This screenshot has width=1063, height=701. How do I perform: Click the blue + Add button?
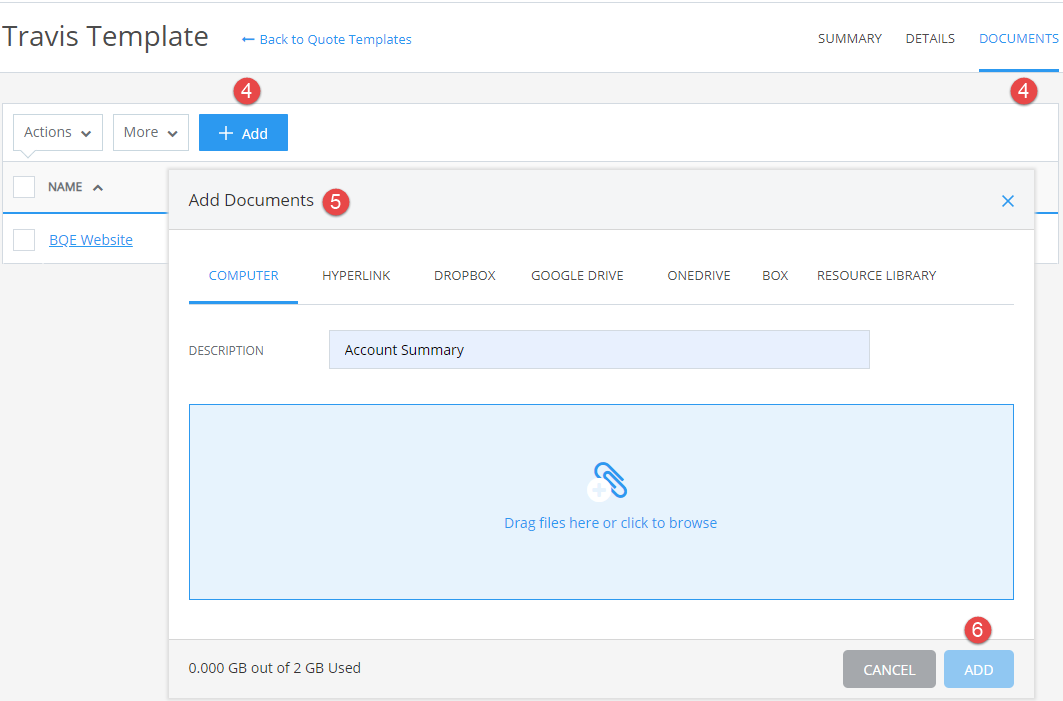[243, 133]
